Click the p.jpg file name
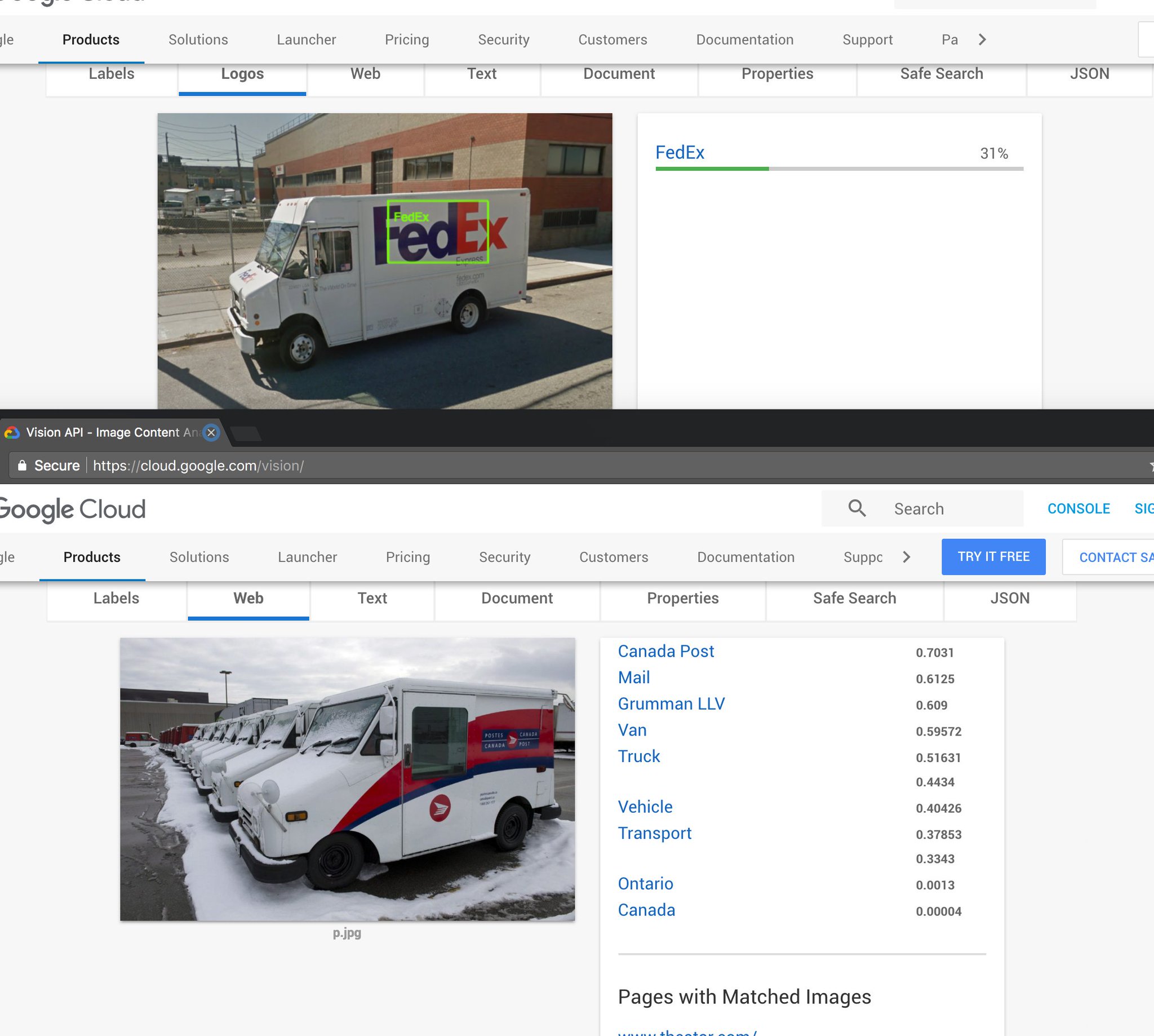1154x1036 pixels. click(x=347, y=933)
